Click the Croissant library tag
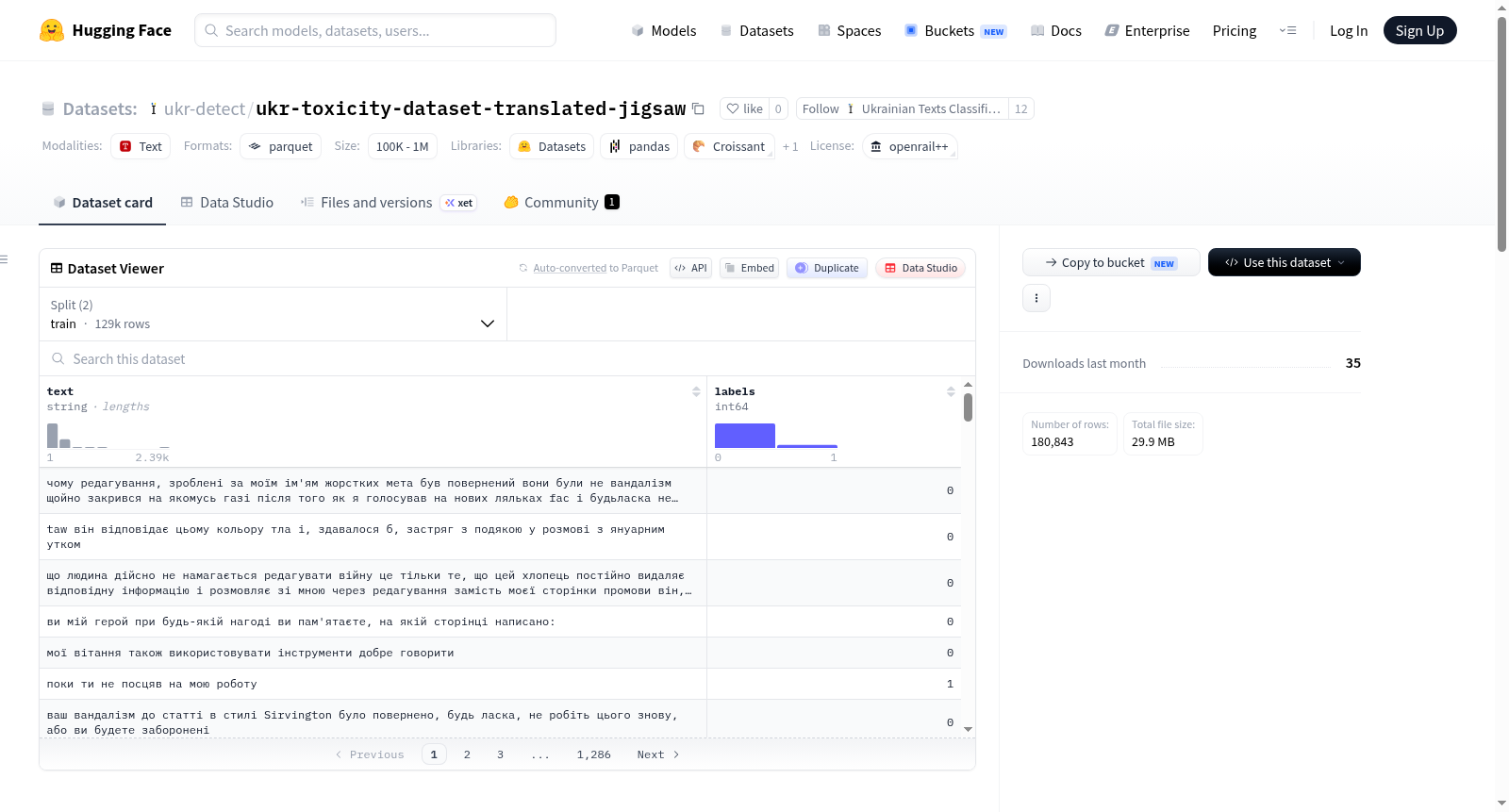The image size is (1509, 812). pyautogui.click(x=729, y=146)
